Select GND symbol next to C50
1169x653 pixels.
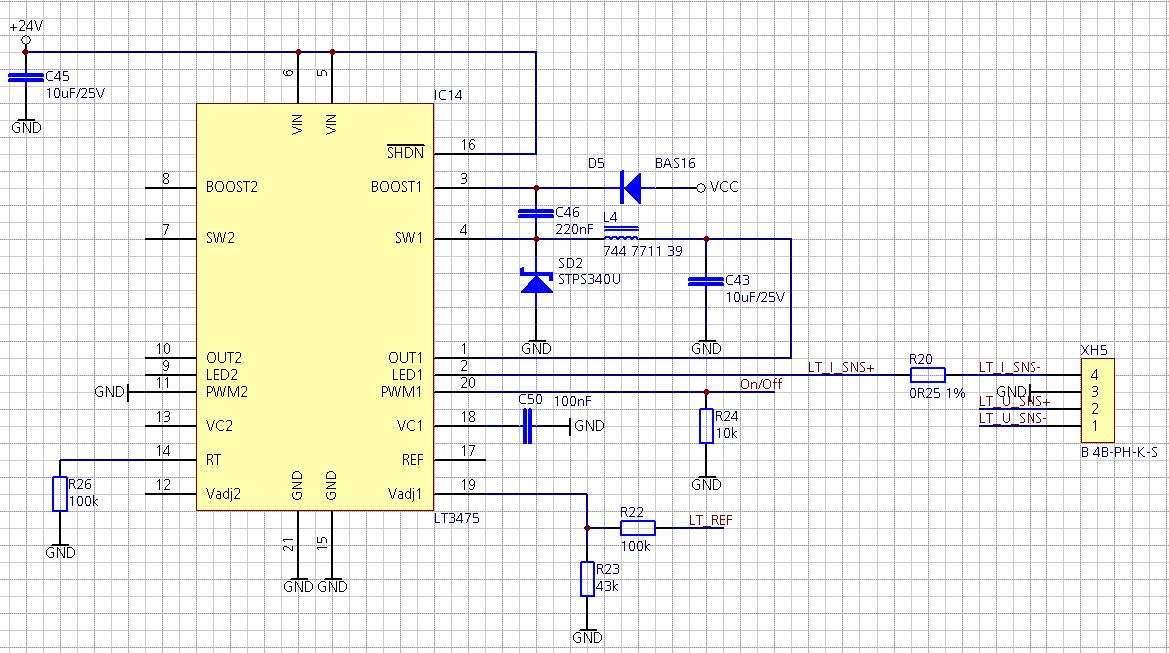pyautogui.click(x=587, y=426)
